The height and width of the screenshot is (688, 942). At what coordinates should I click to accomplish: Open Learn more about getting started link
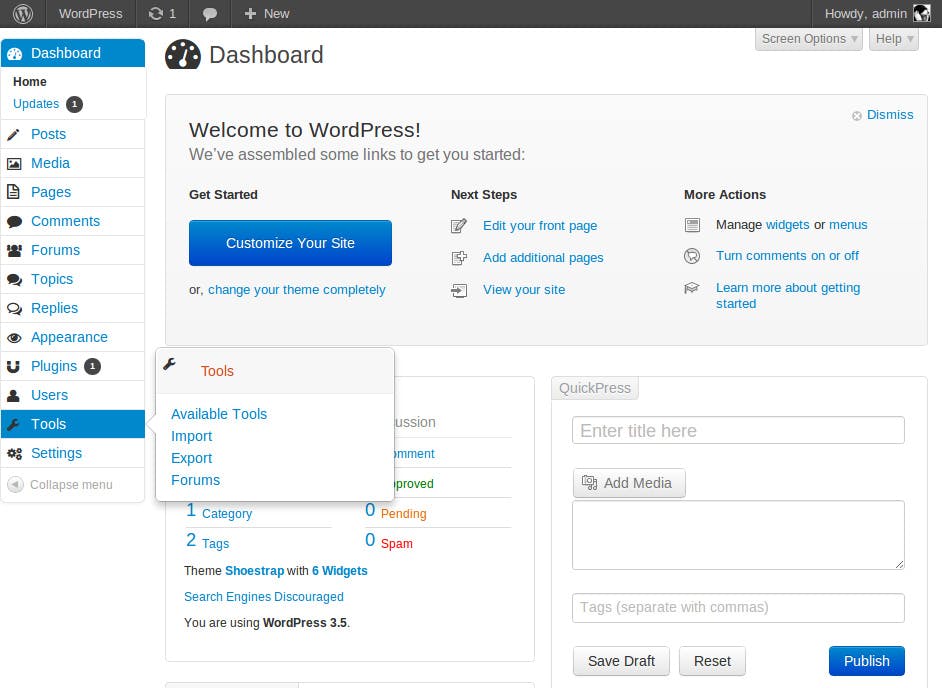788,295
